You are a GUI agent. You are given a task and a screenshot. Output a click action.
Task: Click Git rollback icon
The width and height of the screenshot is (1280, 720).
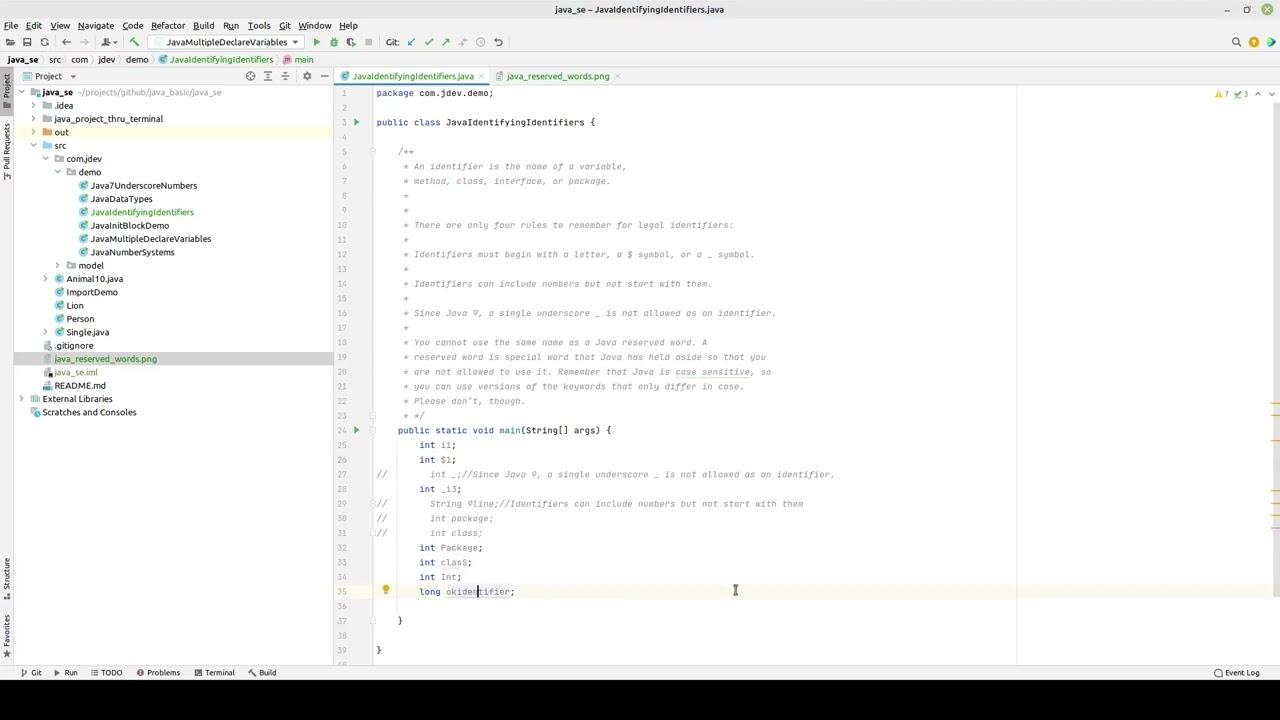[498, 42]
